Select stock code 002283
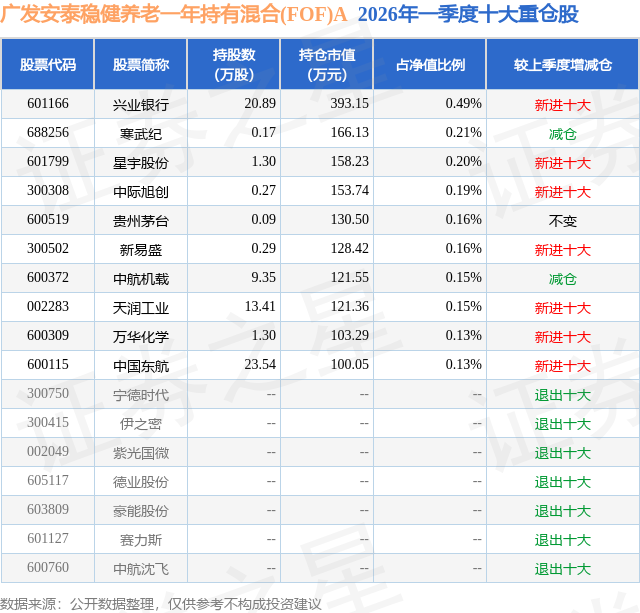This screenshot has height=613, width=640. click(48, 306)
